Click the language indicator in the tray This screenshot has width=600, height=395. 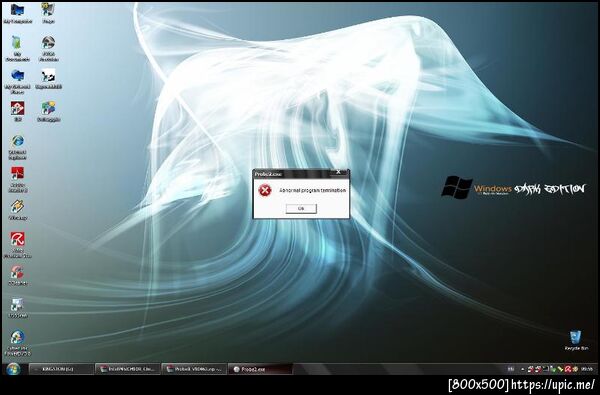click(511, 369)
